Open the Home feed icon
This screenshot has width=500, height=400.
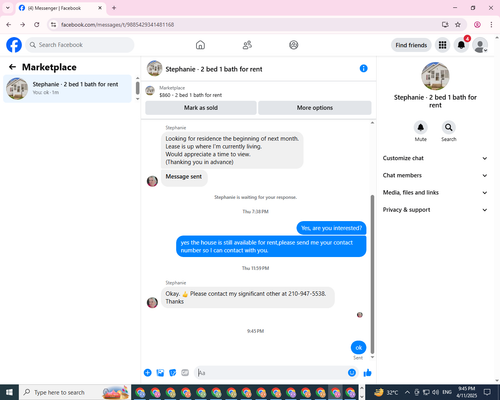click(x=200, y=45)
